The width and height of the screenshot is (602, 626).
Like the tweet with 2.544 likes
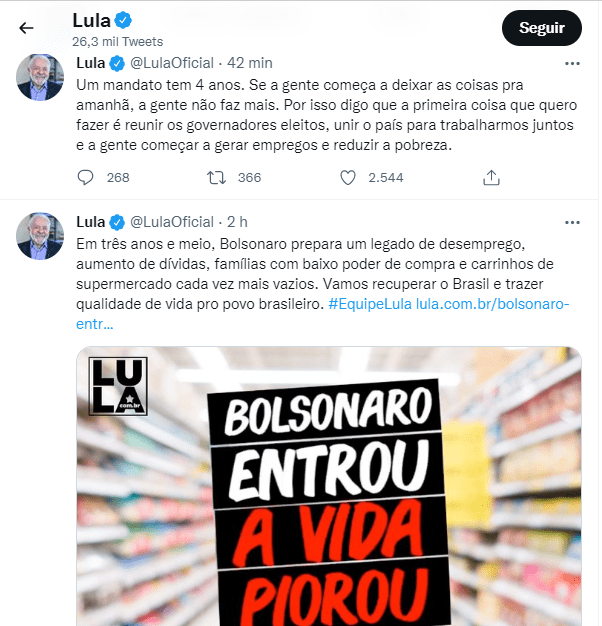[x=348, y=178]
